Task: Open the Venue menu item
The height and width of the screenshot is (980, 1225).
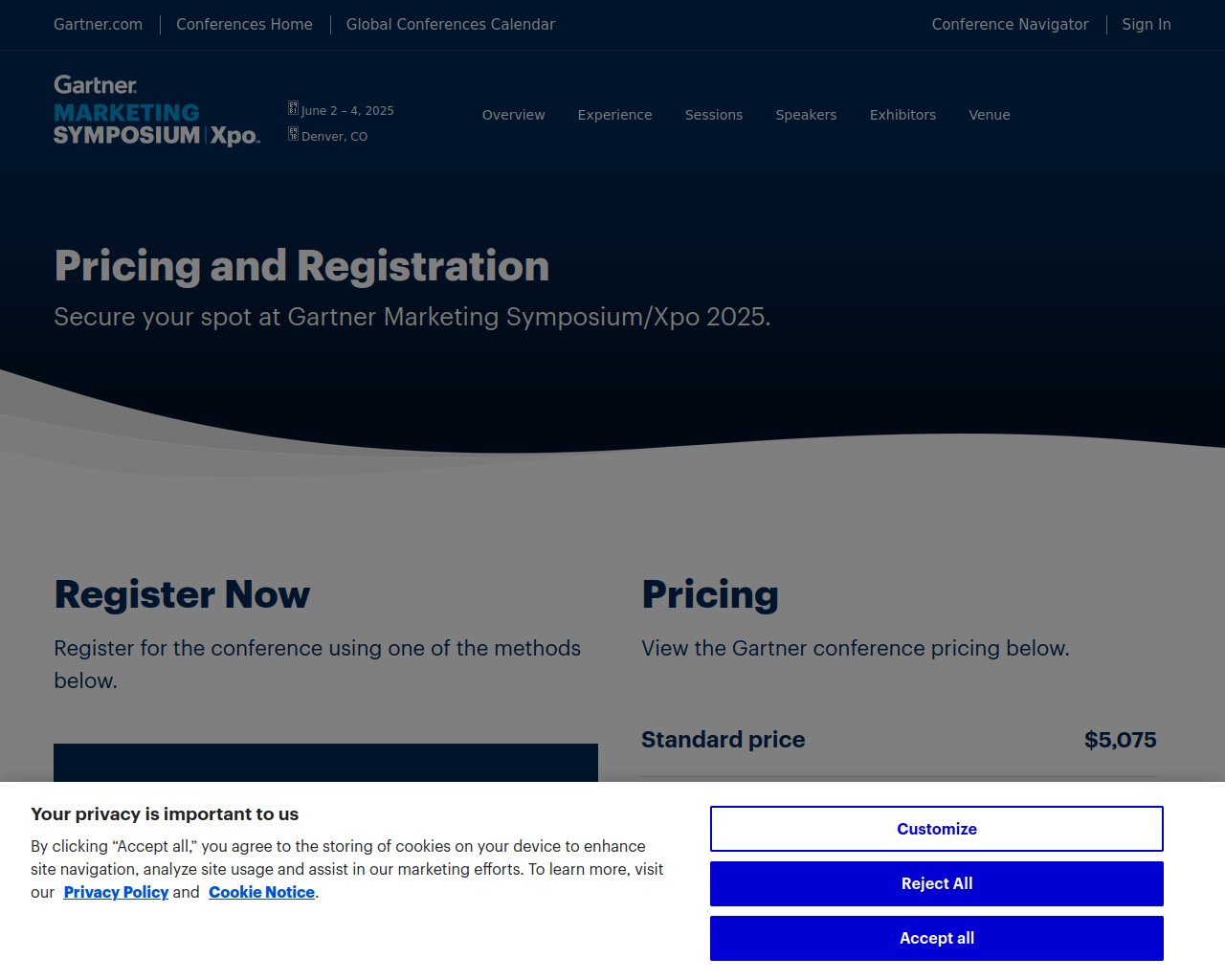Action: point(990,115)
